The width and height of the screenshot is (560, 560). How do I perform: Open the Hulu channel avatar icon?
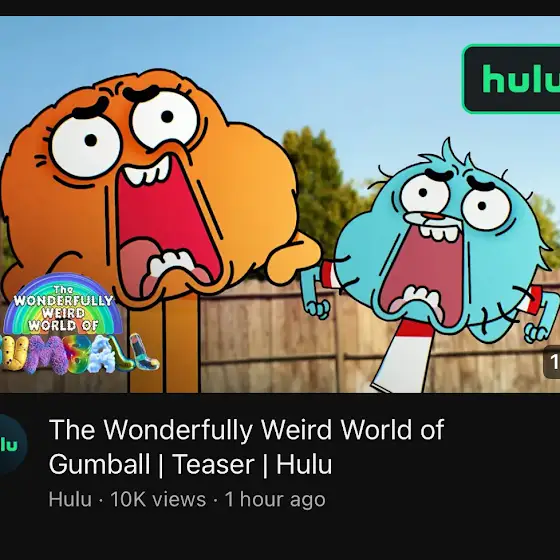(11, 444)
